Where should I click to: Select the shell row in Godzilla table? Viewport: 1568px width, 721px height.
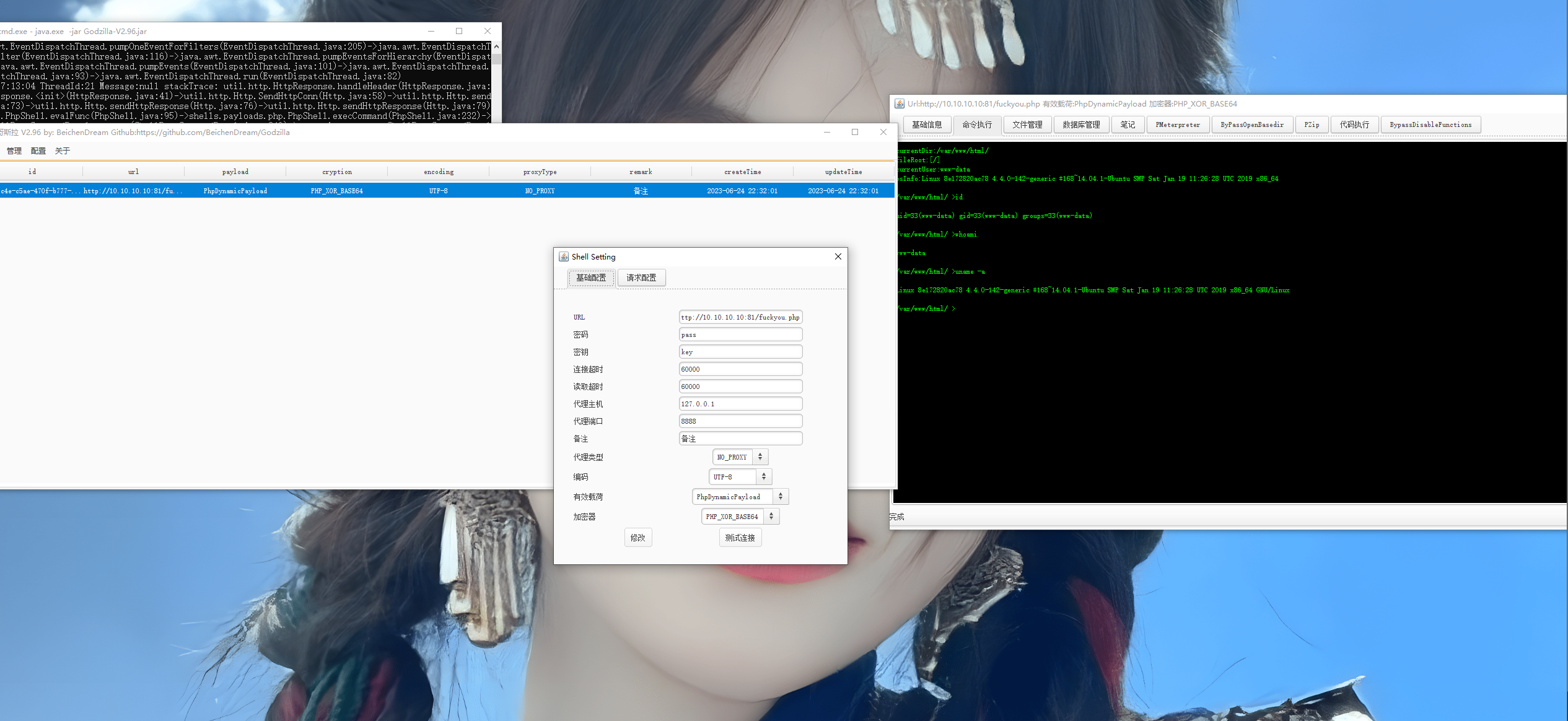pos(447,191)
